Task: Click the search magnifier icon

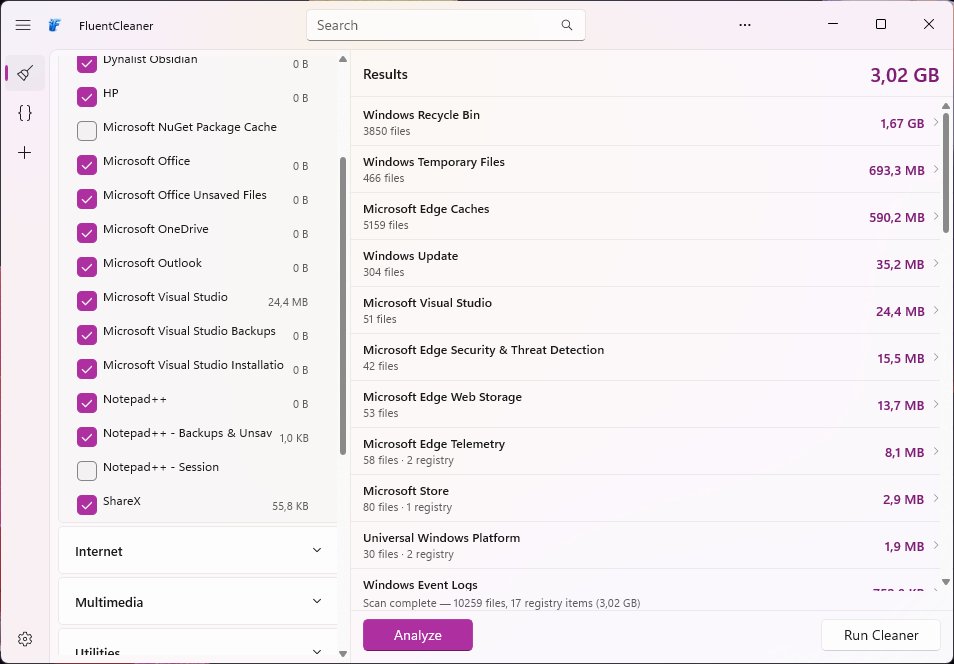Action: coord(566,25)
